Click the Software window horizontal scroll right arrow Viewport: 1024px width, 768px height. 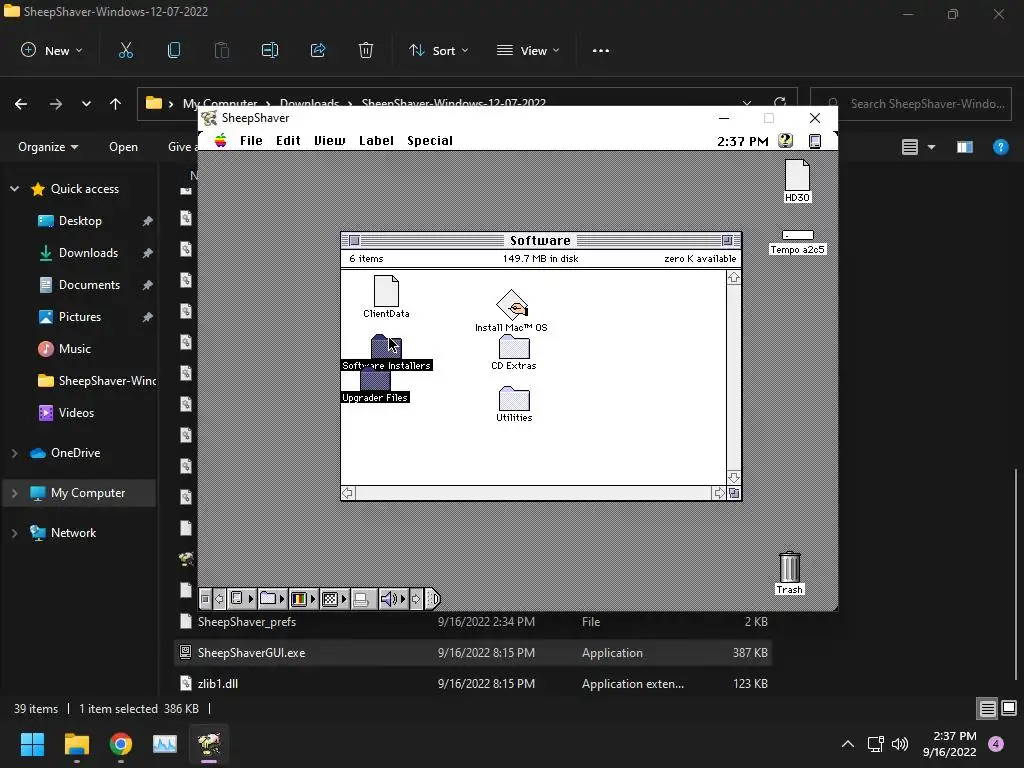point(719,493)
